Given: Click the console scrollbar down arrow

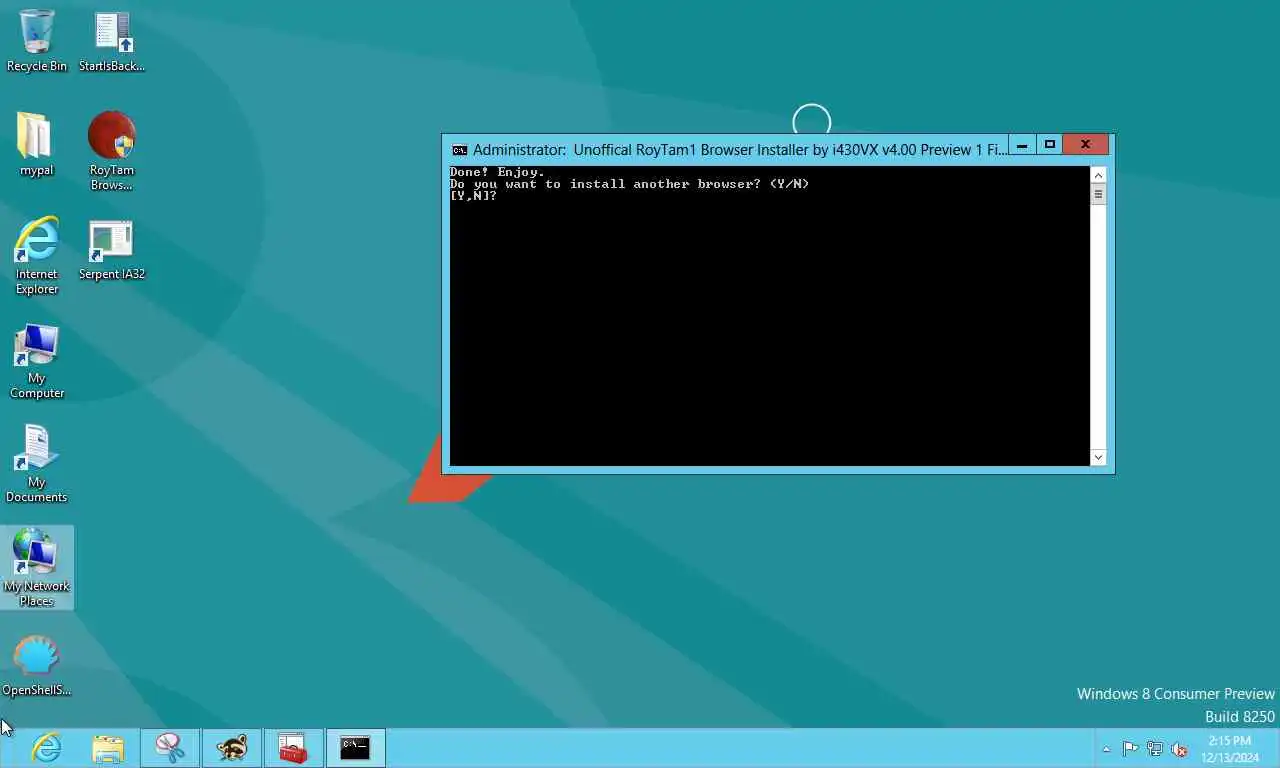Looking at the screenshot, I should tap(1098, 457).
